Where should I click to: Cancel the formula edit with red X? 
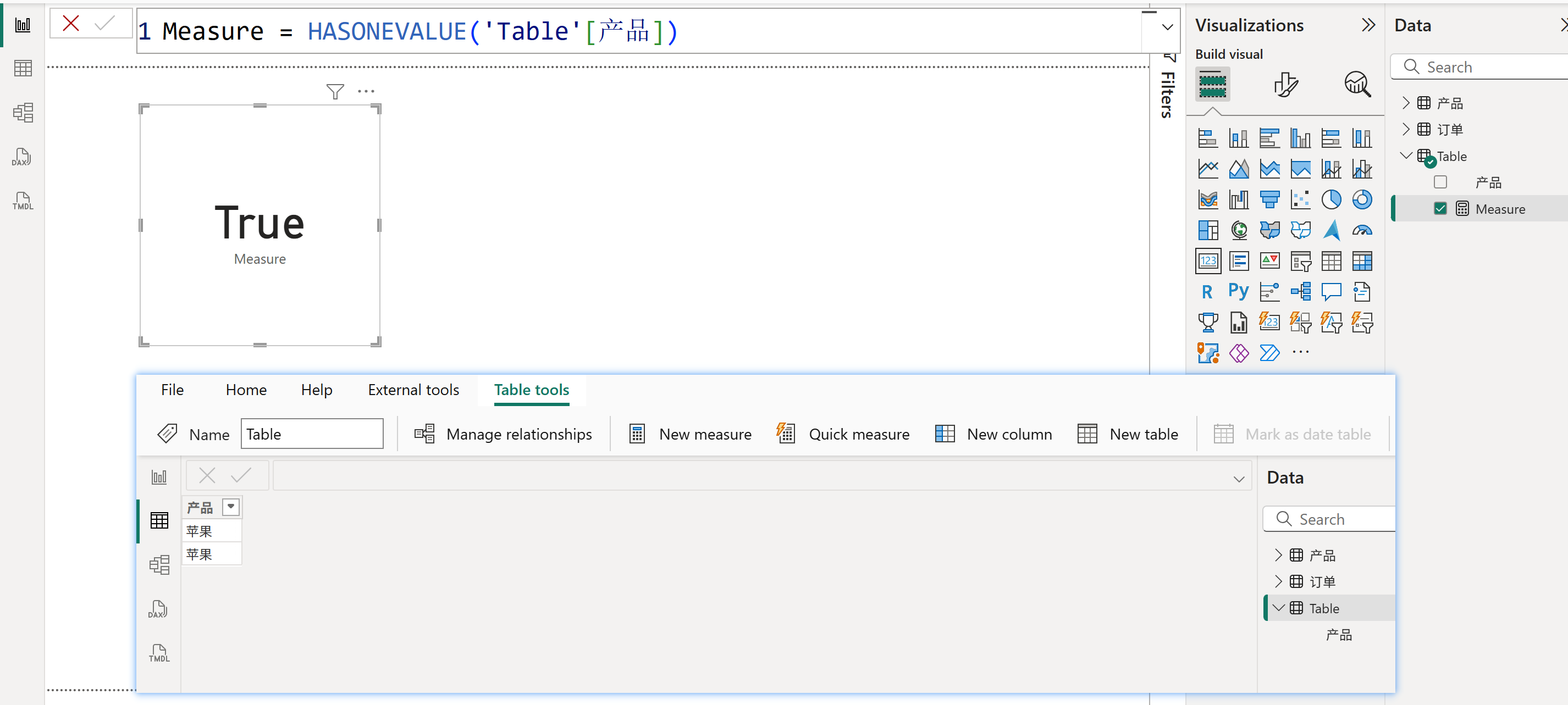pos(71,24)
